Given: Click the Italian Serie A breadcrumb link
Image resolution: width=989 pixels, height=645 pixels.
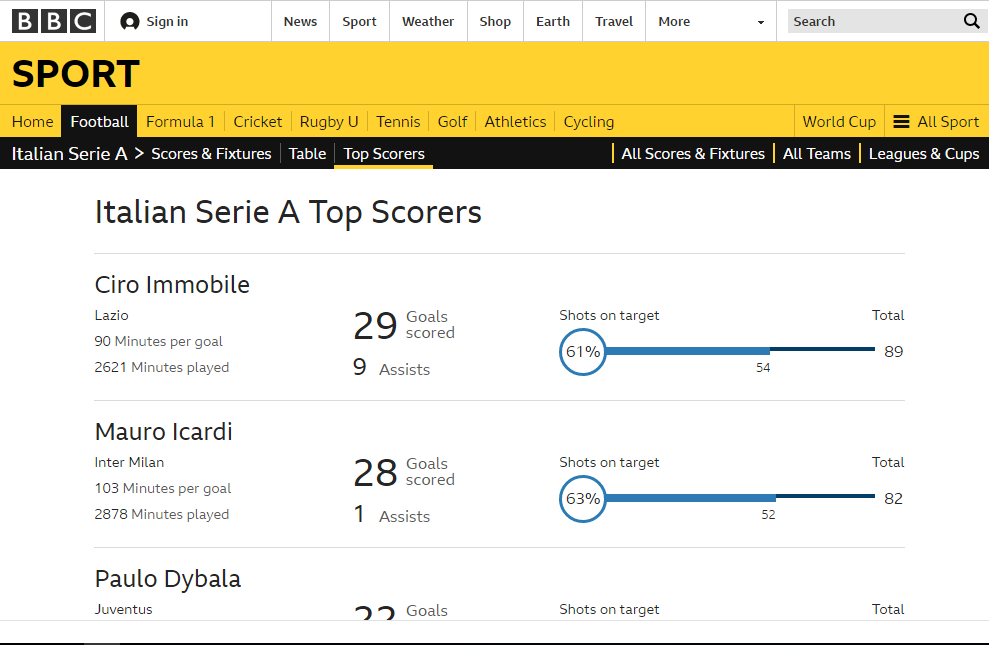Looking at the screenshot, I should (x=72, y=154).
